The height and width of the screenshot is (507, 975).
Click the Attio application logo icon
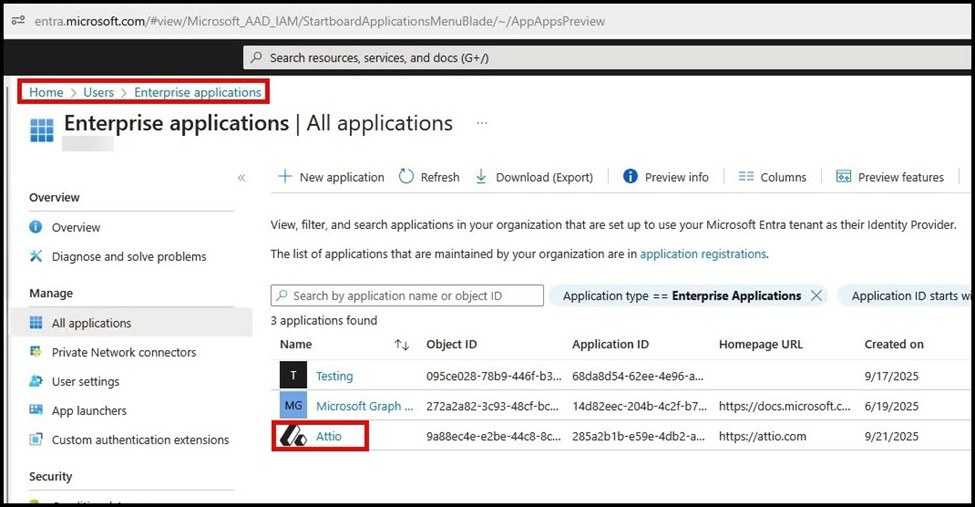(x=293, y=435)
